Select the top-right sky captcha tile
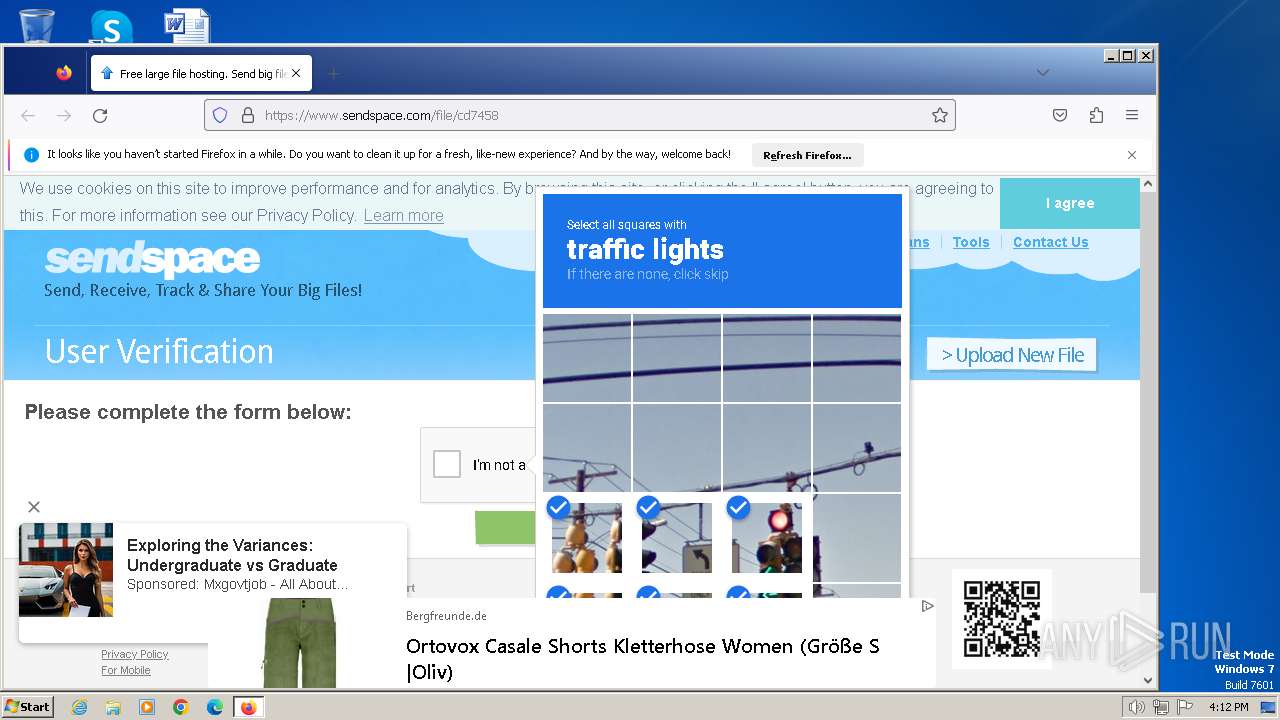The image size is (1280, 720). pos(857,358)
